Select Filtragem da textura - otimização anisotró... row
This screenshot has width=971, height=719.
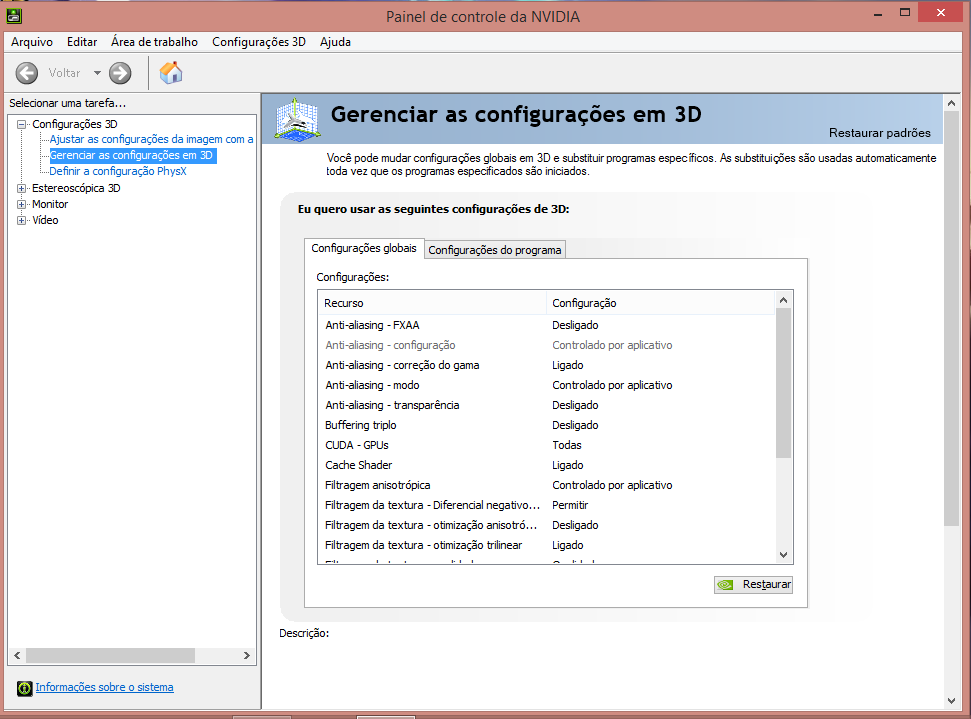pyautogui.click(x=546, y=525)
